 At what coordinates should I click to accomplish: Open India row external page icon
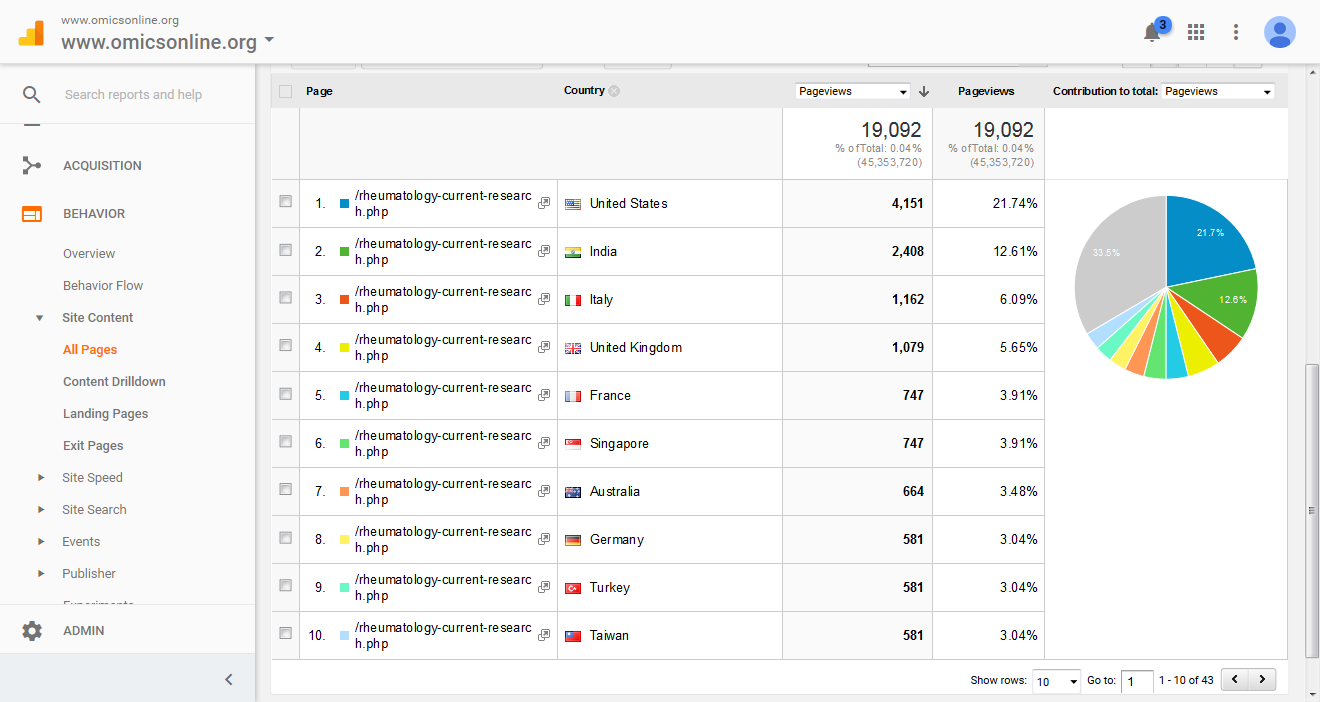click(544, 251)
